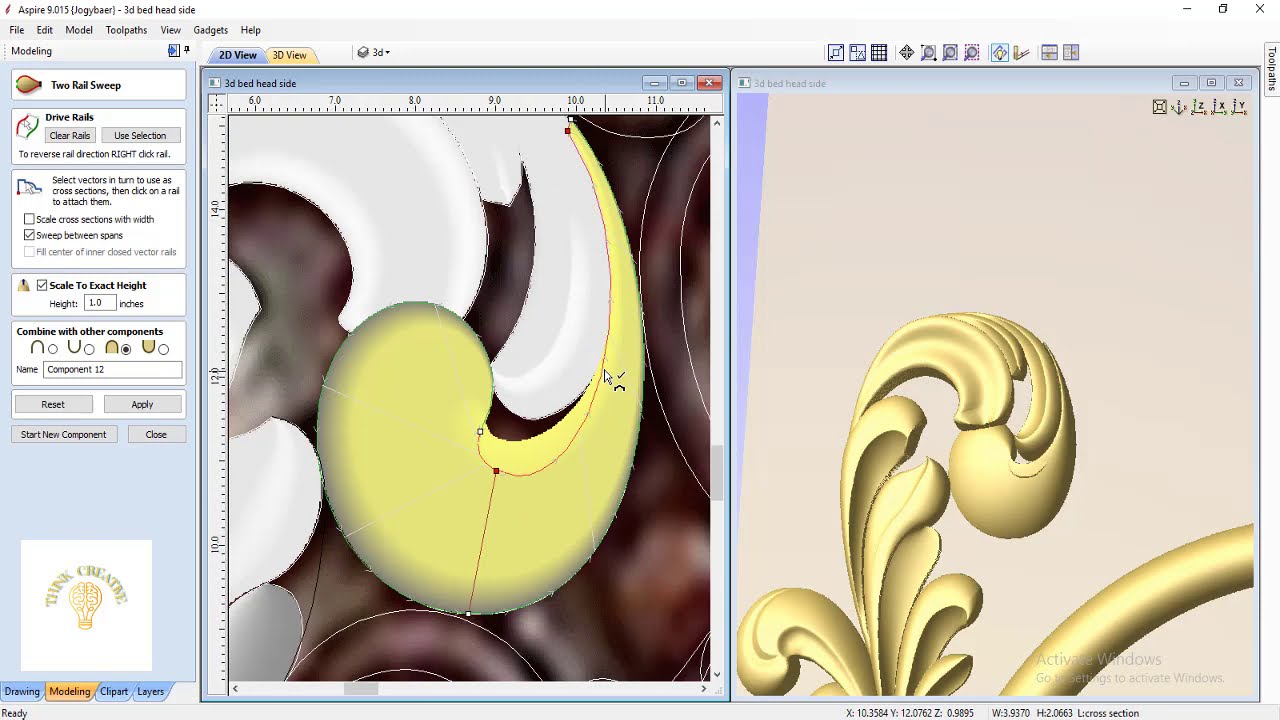Click the zoom to fit all icon
The height and width of the screenshot is (720, 1280).
coord(950,53)
